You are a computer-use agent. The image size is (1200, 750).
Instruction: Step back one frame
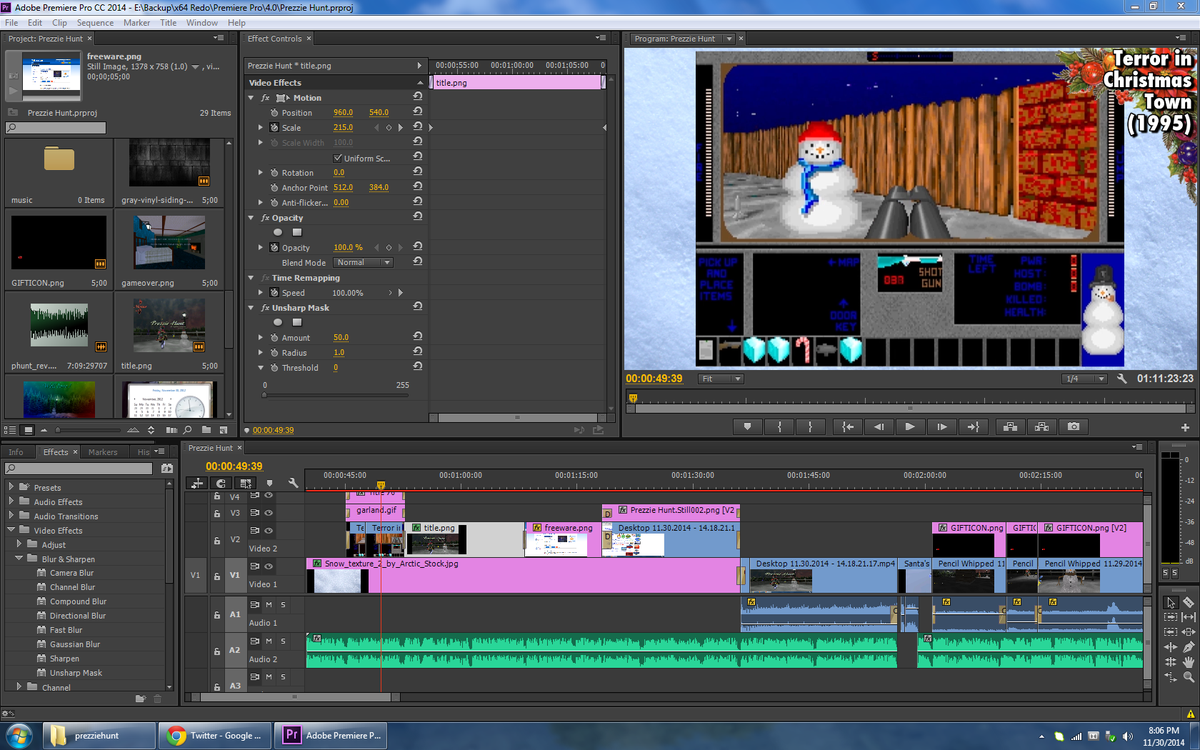click(879, 426)
